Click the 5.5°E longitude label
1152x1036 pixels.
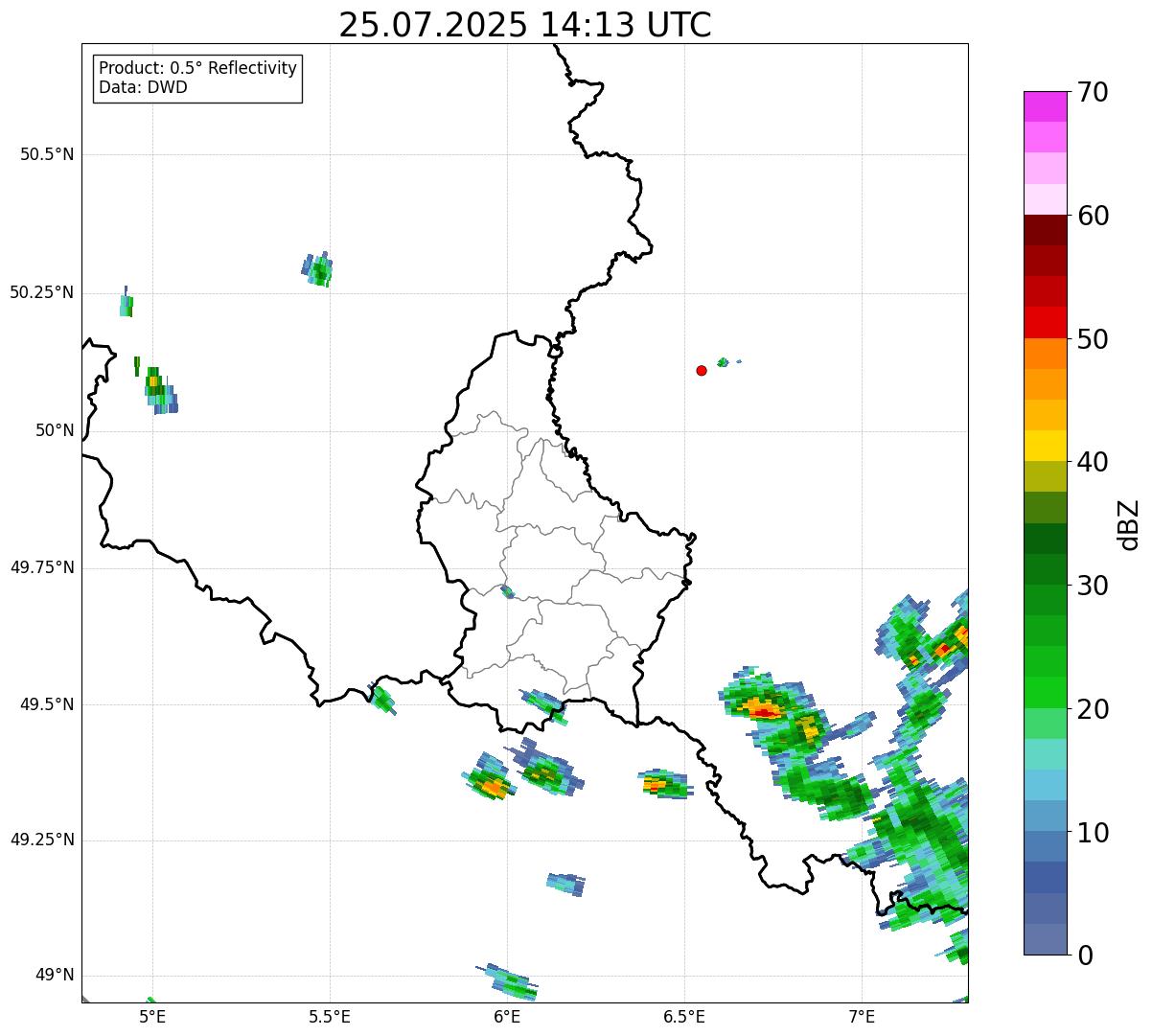(330, 1016)
